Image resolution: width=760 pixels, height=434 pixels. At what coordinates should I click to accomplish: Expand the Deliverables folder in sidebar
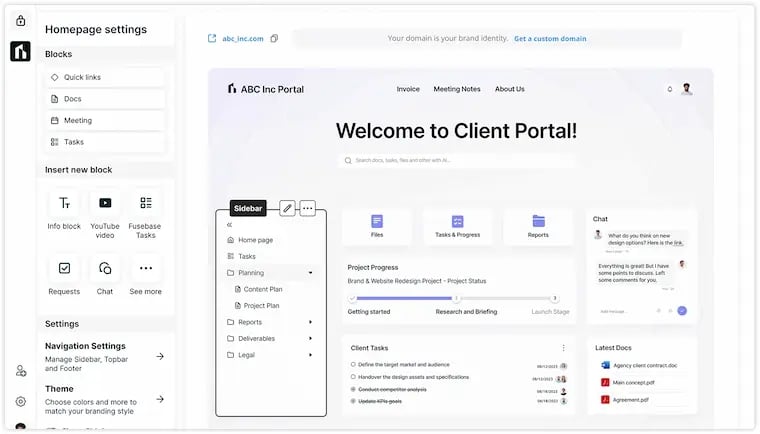310,338
